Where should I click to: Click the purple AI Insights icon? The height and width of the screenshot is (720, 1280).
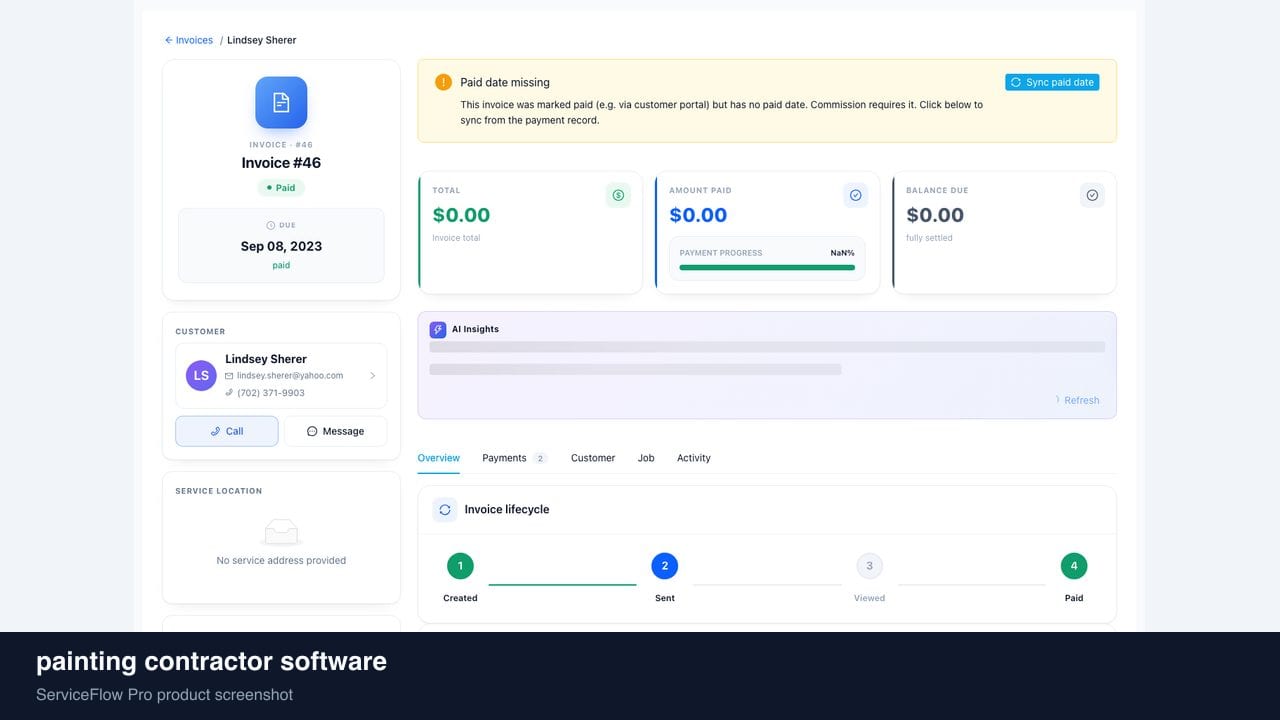point(438,329)
